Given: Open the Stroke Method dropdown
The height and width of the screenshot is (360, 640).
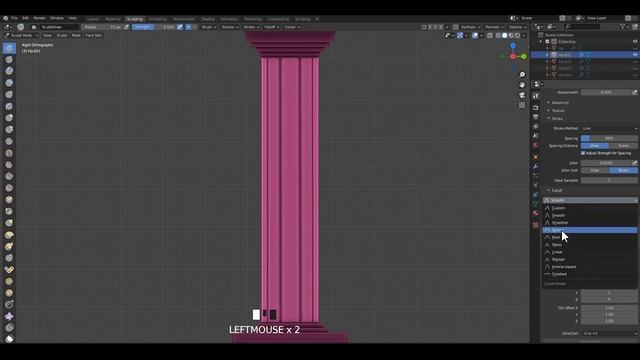Looking at the screenshot, I should point(609,128).
